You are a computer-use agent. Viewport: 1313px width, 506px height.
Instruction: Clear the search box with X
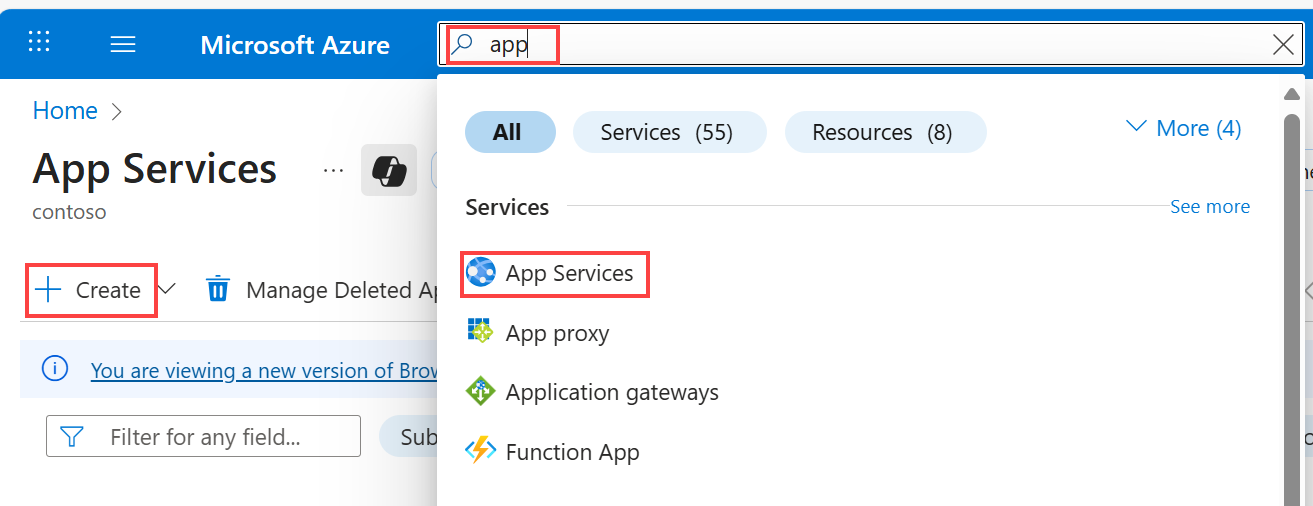[x=1283, y=44]
